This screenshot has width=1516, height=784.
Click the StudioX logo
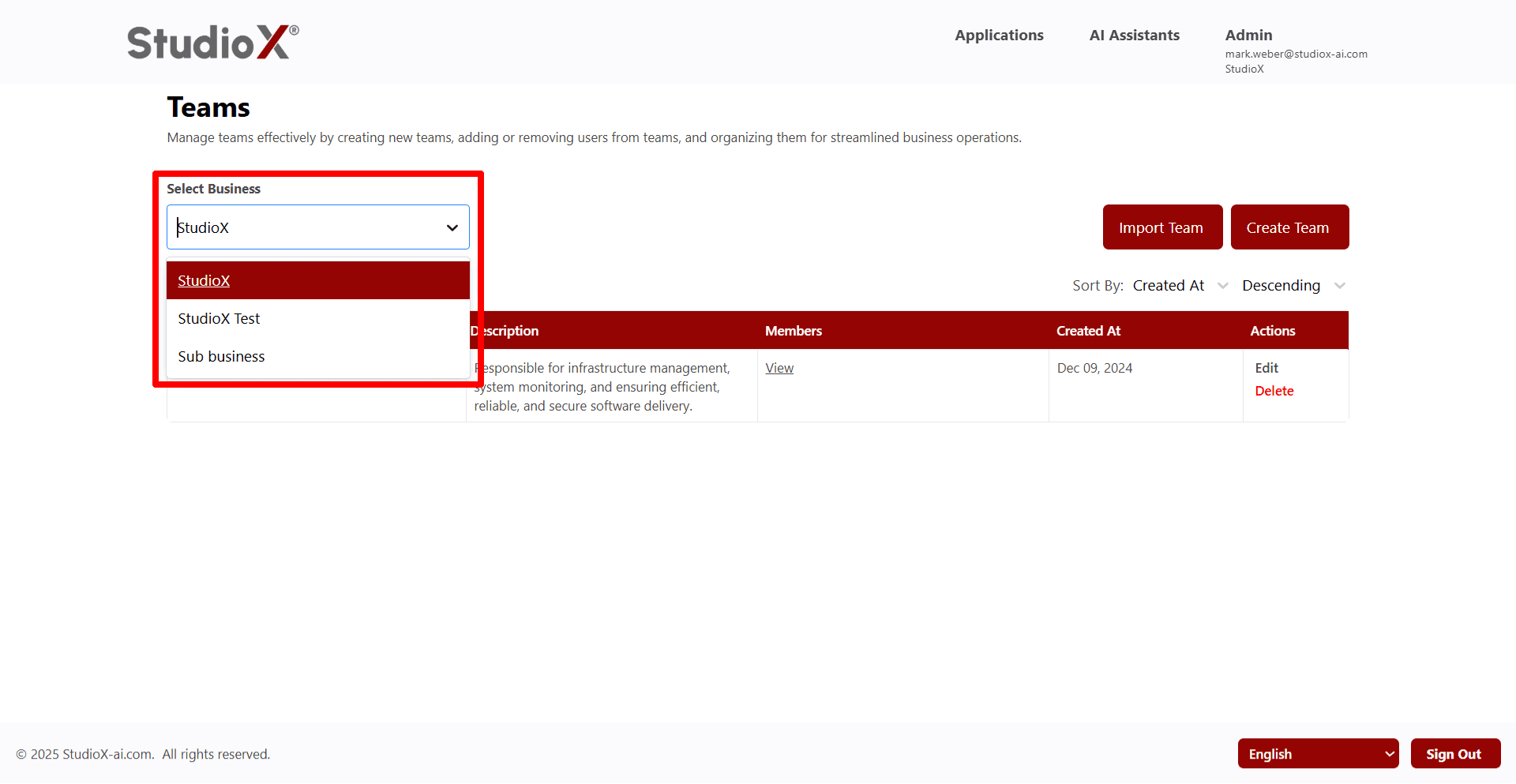212,43
